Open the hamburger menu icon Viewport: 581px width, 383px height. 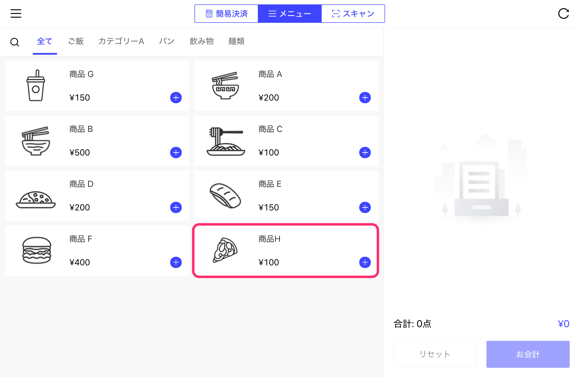pyautogui.click(x=16, y=14)
